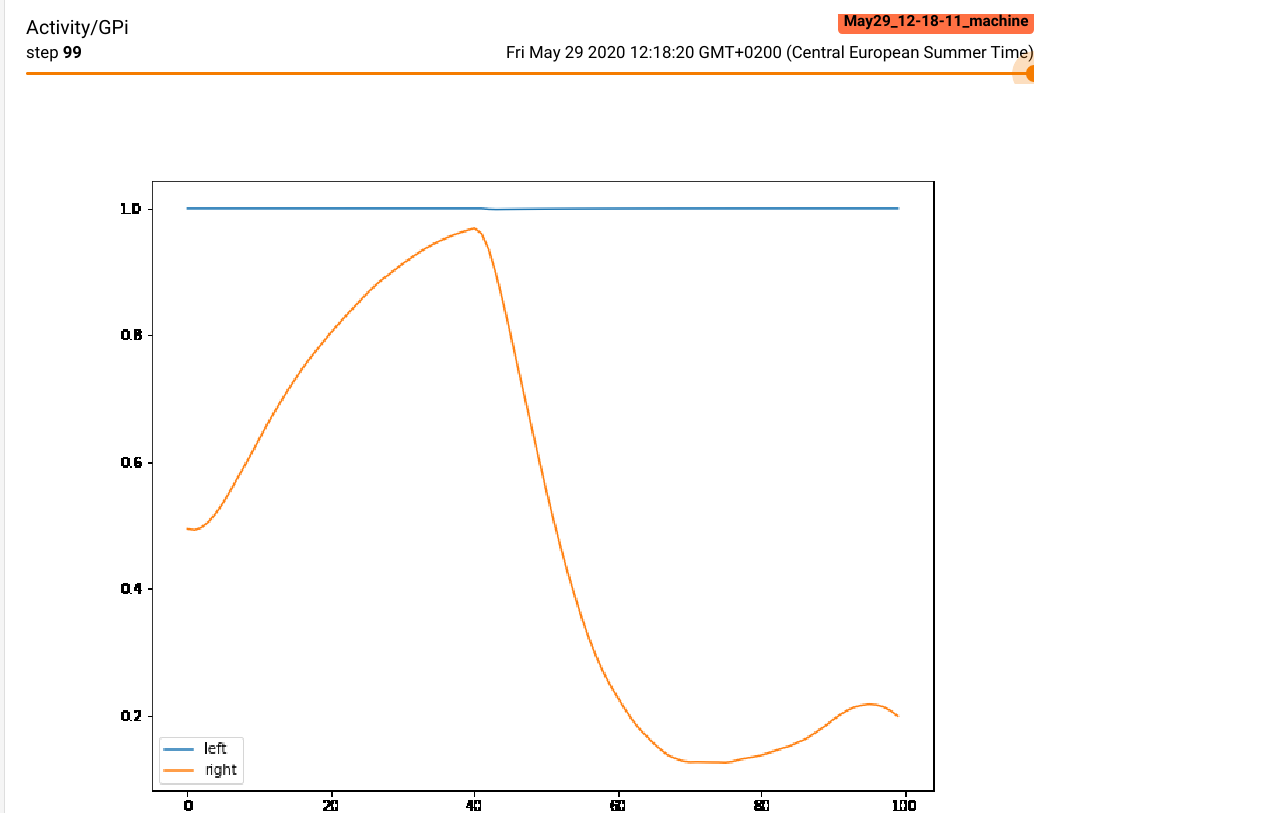Click the 80 x-axis tick label
The image size is (1266, 813).
pyautogui.click(x=762, y=804)
